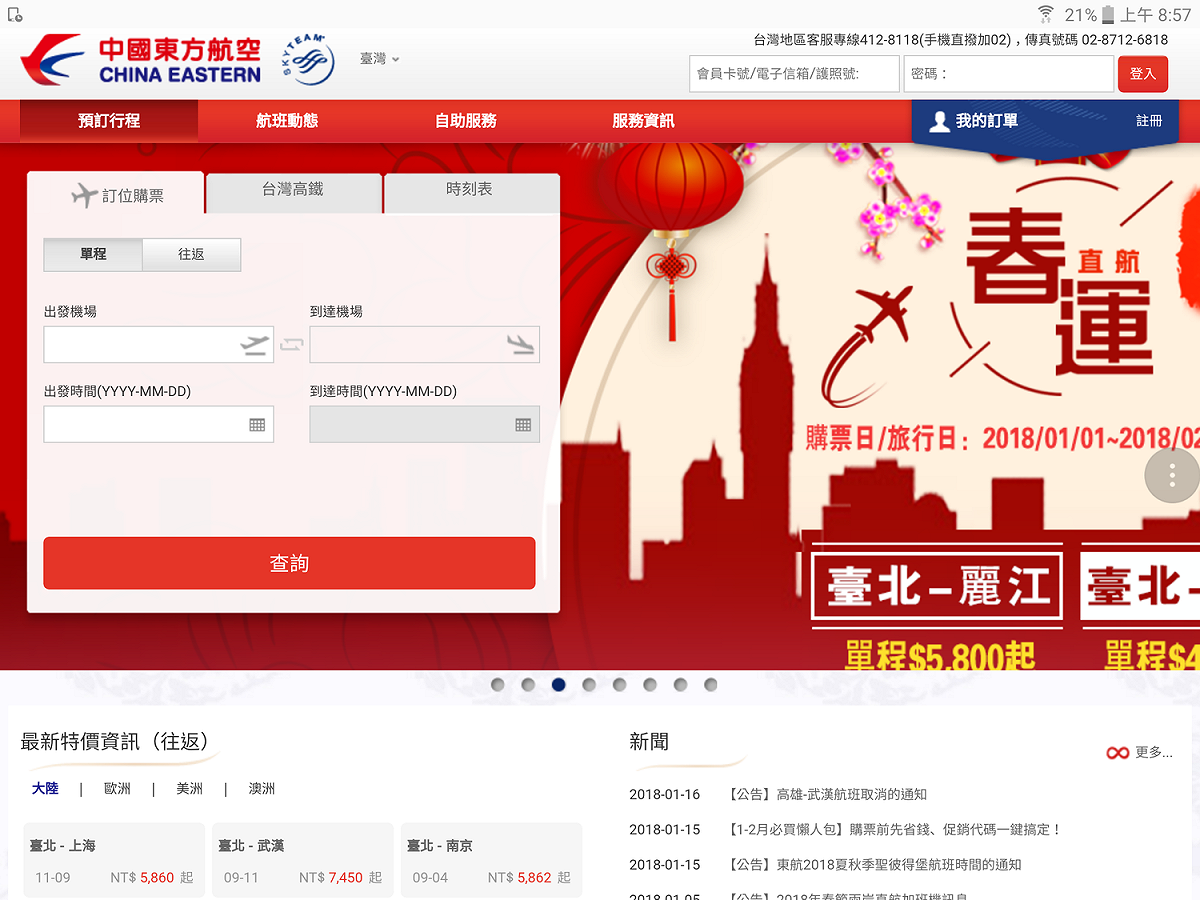This screenshot has height=900, width=1200.
Task: Click the fourth banner carousel dot
Action: pos(589,685)
